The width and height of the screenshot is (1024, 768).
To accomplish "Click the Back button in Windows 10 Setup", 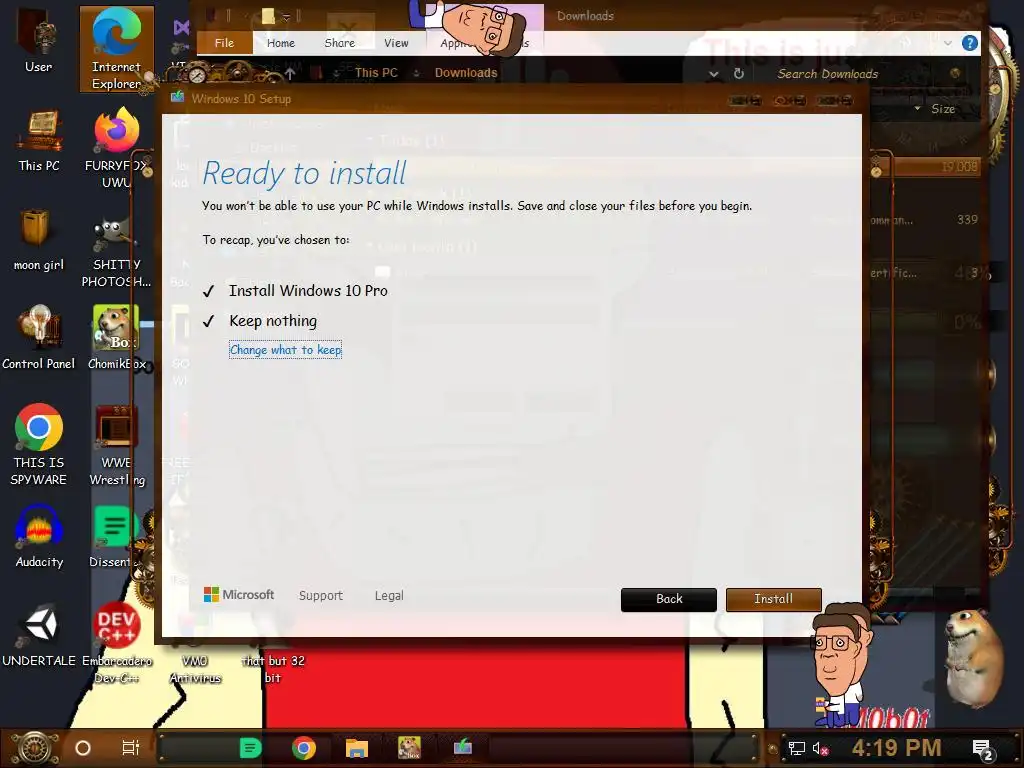I will click(669, 599).
